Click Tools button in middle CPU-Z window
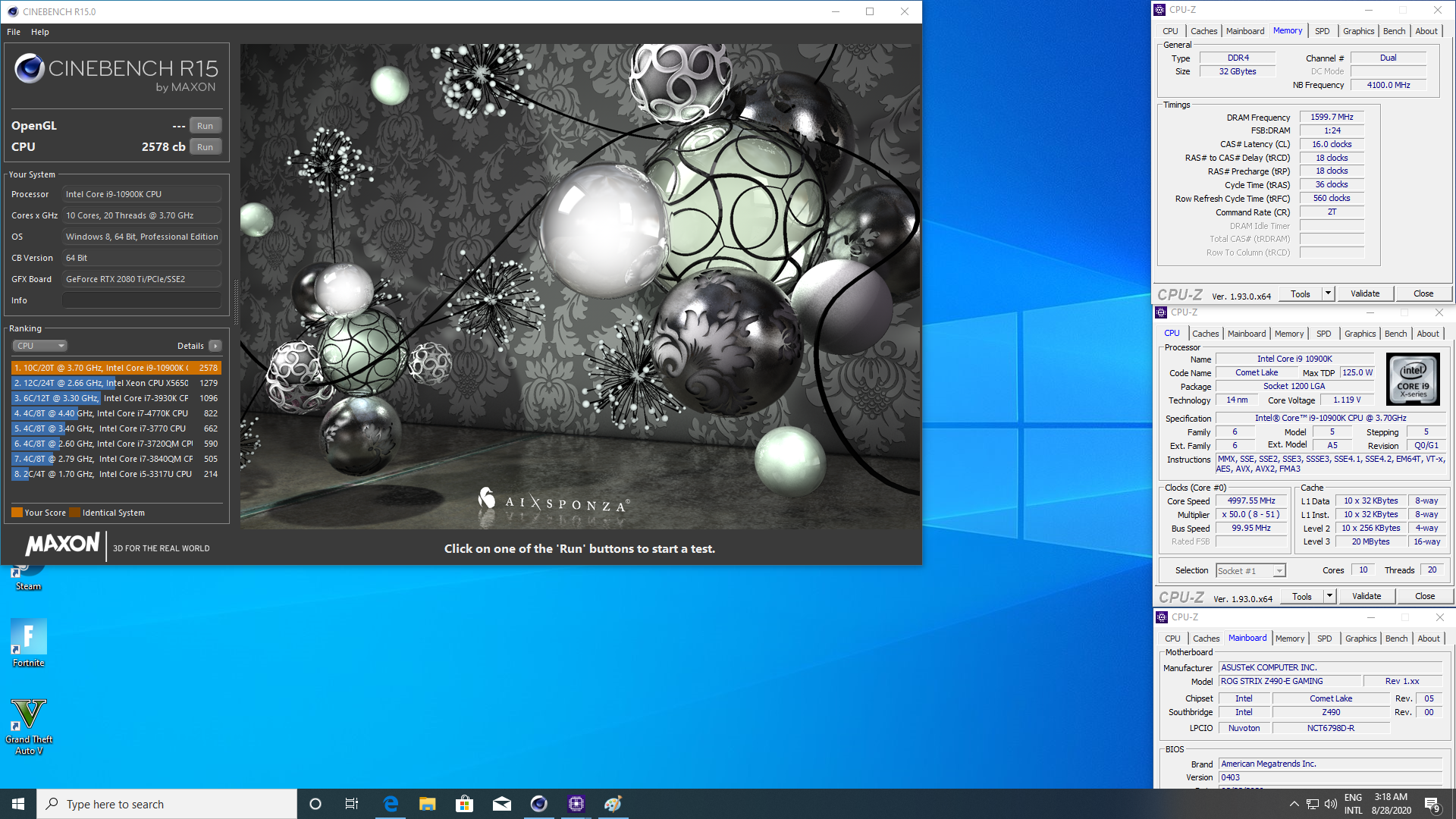 1302,597
